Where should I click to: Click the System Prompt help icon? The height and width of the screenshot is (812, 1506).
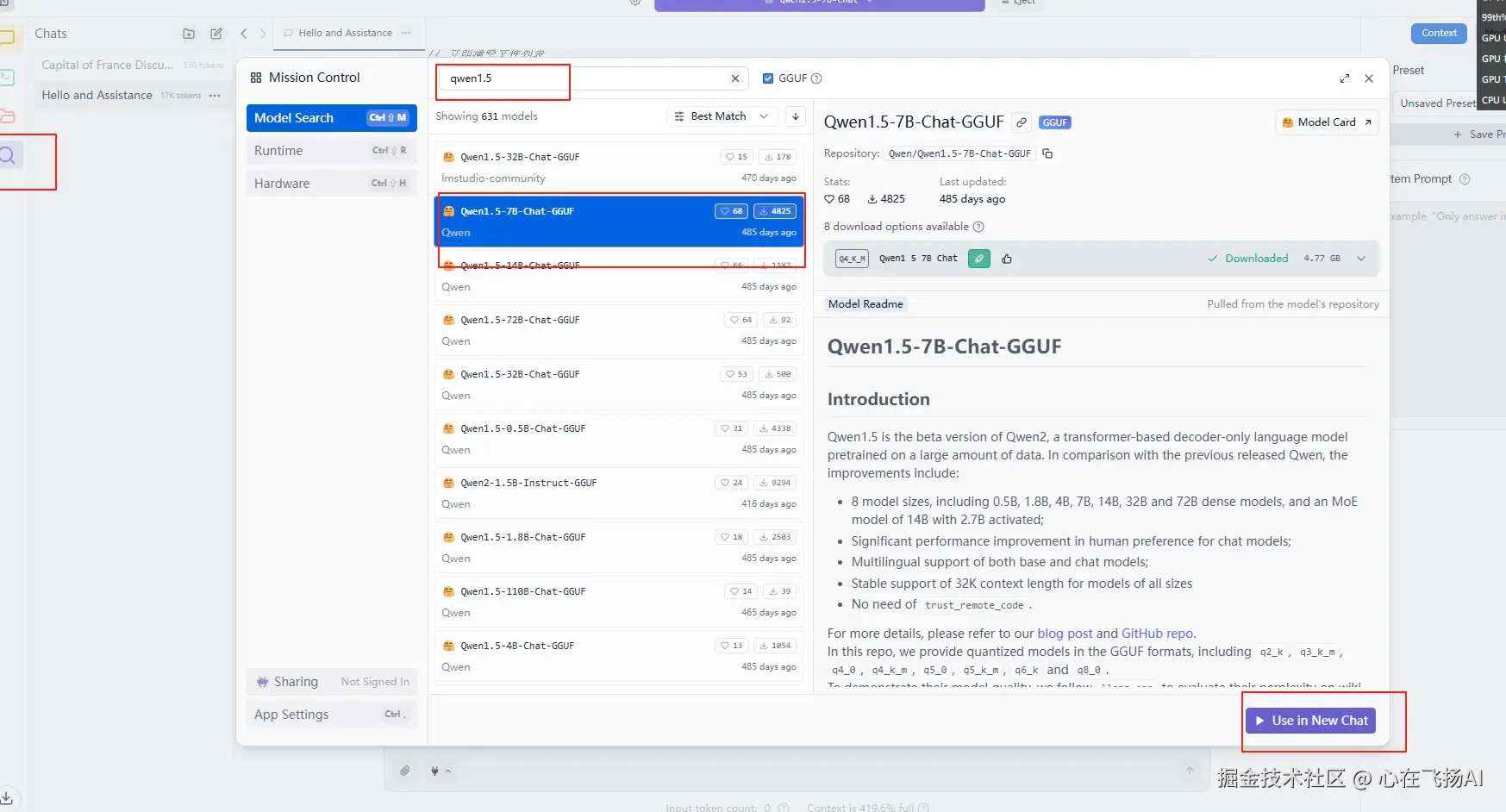pyautogui.click(x=1465, y=179)
